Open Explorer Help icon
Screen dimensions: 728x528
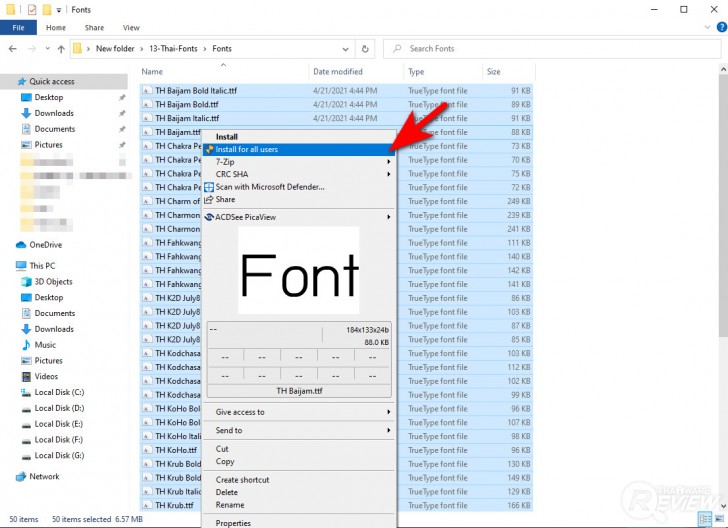point(722,27)
